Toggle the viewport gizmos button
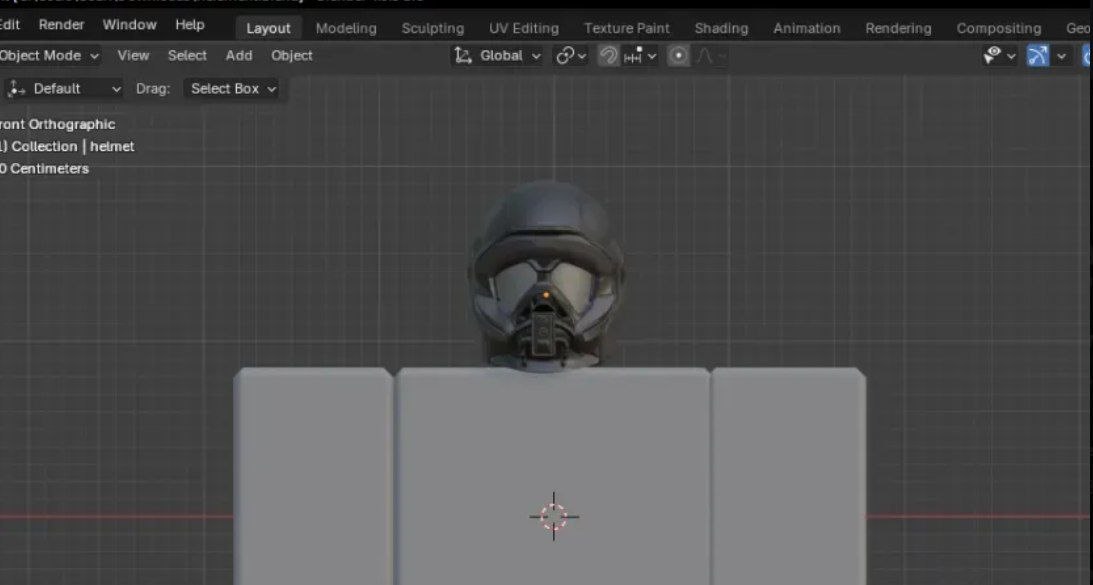Image resolution: width=1093 pixels, height=585 pixels. pos(1037,56)
